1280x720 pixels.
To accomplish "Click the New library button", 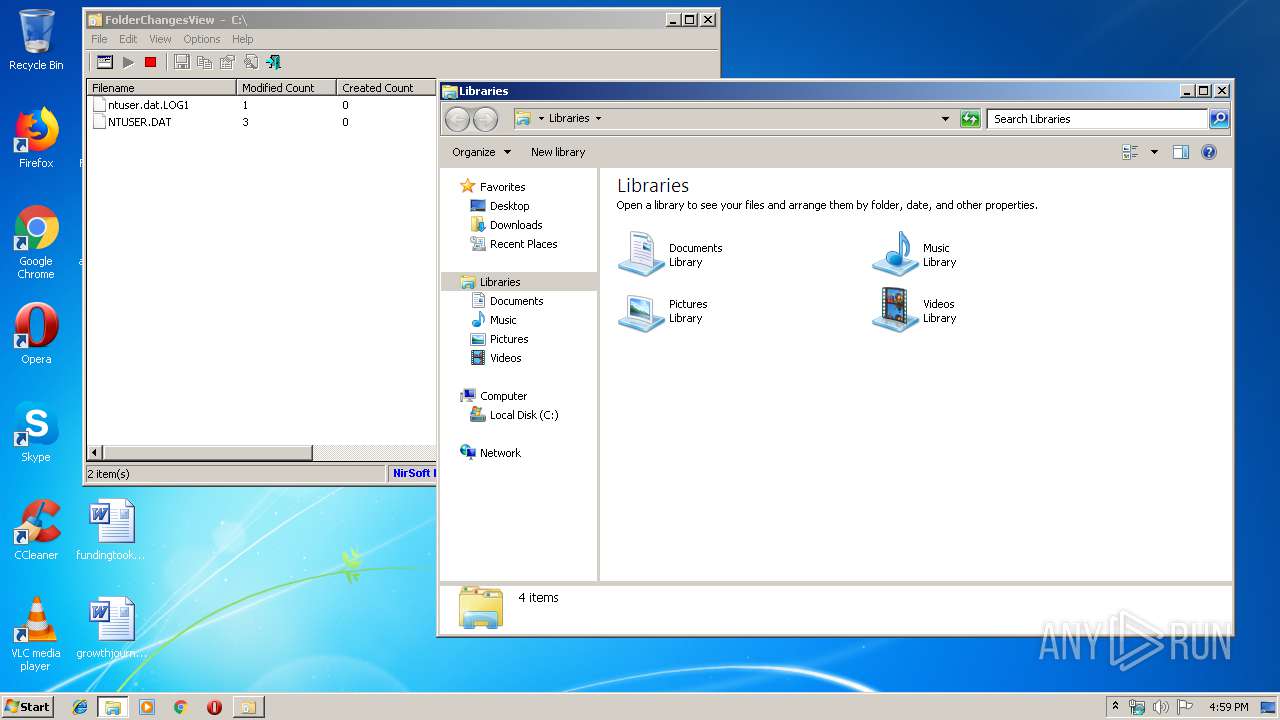I will coord(558,152).
